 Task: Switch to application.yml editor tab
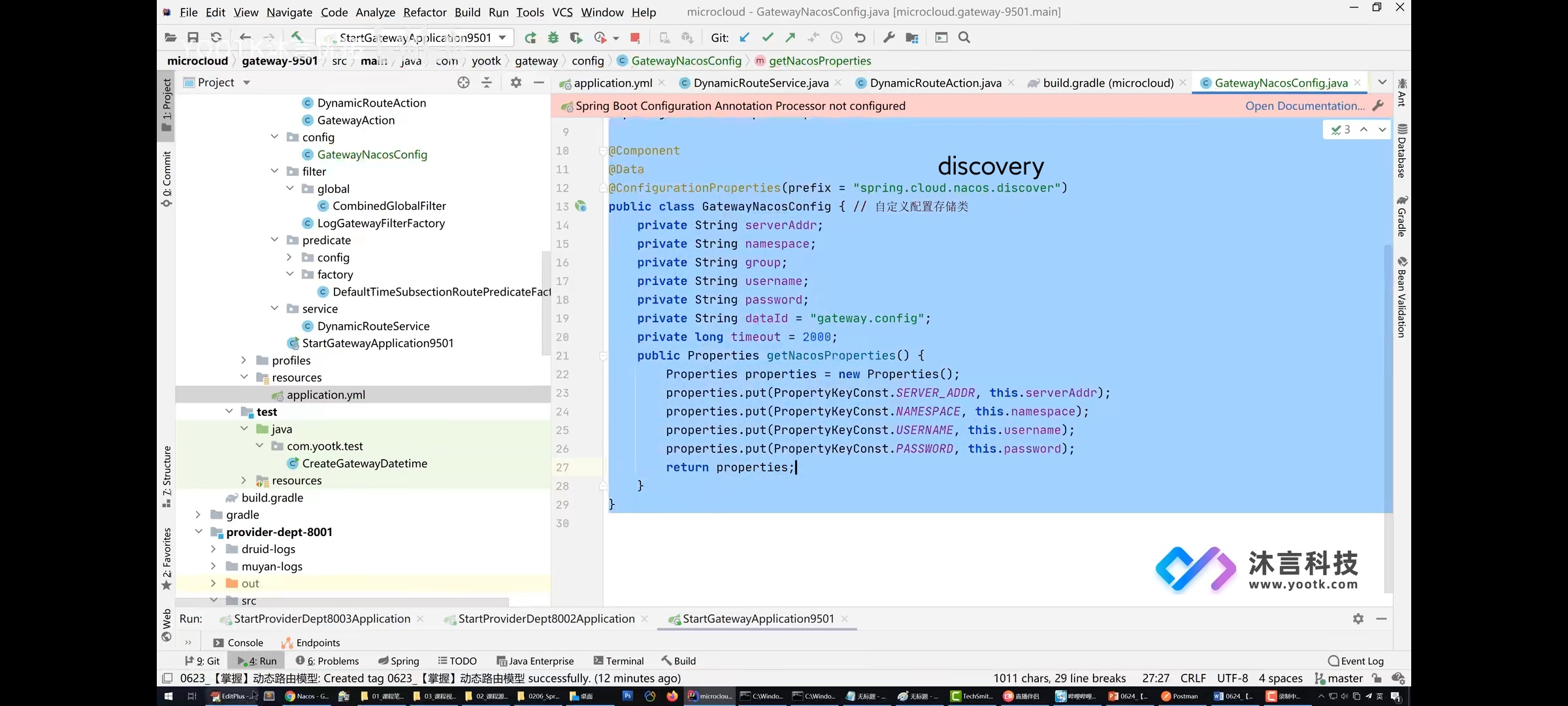click(x=613, y=83)
